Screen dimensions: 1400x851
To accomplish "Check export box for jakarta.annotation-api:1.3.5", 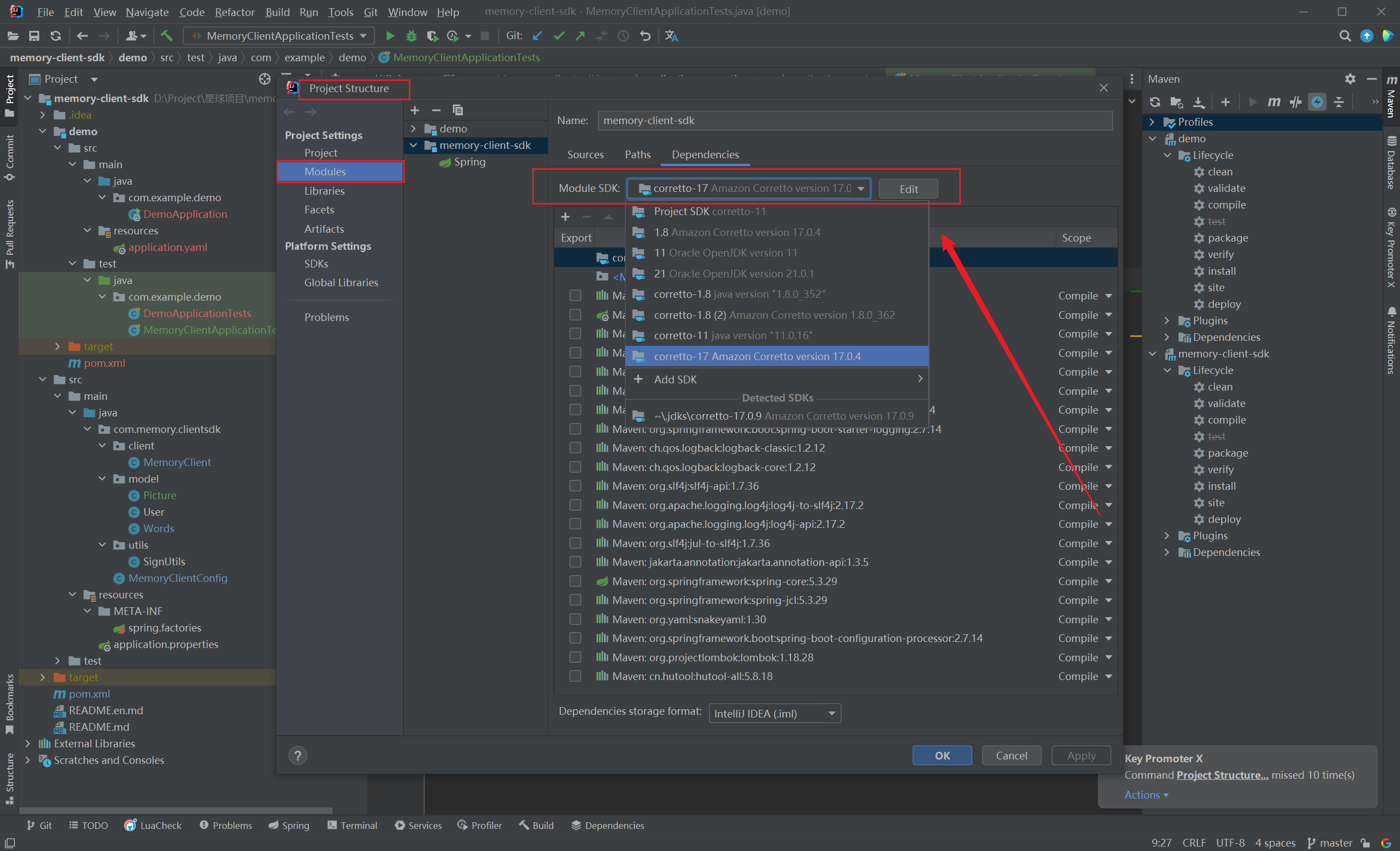I will (x=575, y=562).
